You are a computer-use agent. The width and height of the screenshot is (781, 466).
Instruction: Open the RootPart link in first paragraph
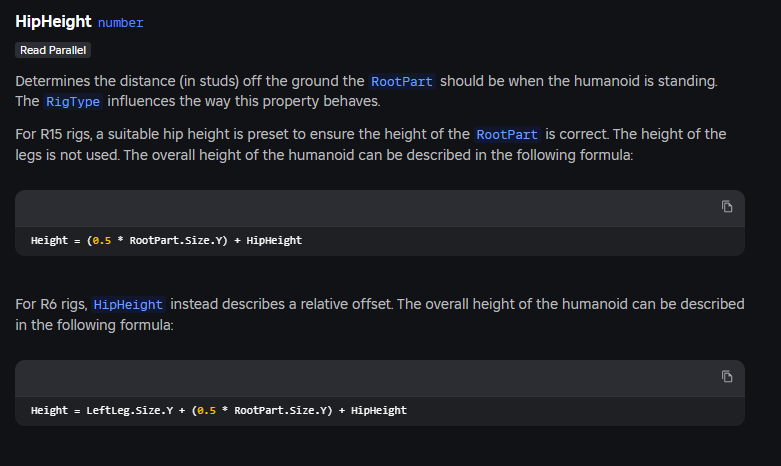click(x=402, y=81)
